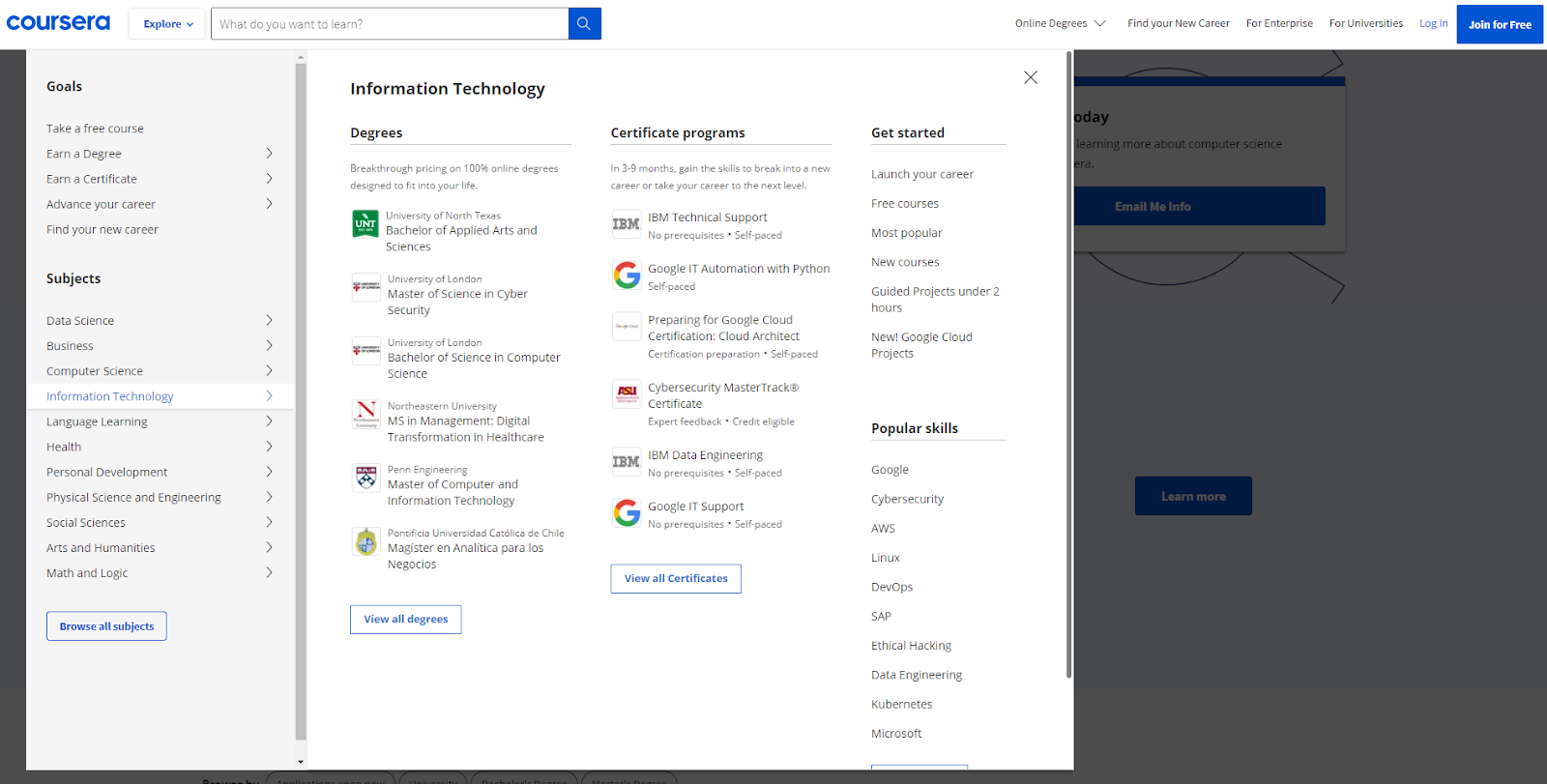Click ASU logo beside Cybersecurity MasterTrack
Image resolution: width=1547 pixels, height=784 pixels.
(x=627, y=394)
